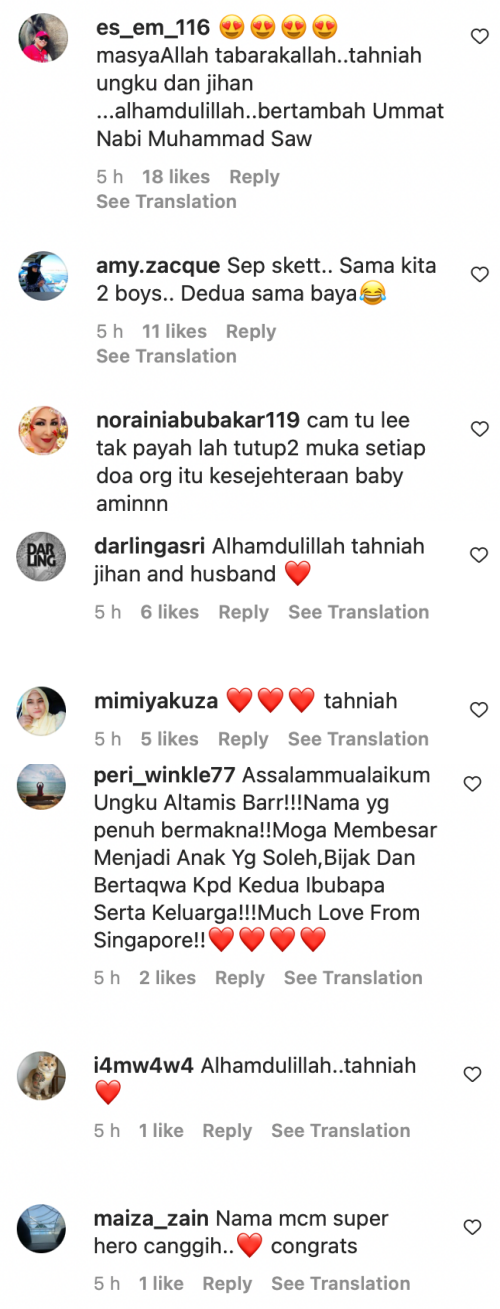See Translation for peri_winkle77's comment
The height and width of the screenshot is (1309, 500).
[x=354, y=978]
